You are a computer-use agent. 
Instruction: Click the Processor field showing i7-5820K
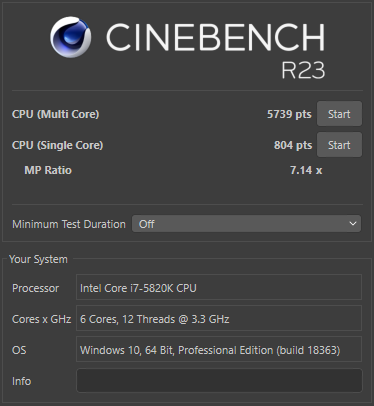point(219,287)
